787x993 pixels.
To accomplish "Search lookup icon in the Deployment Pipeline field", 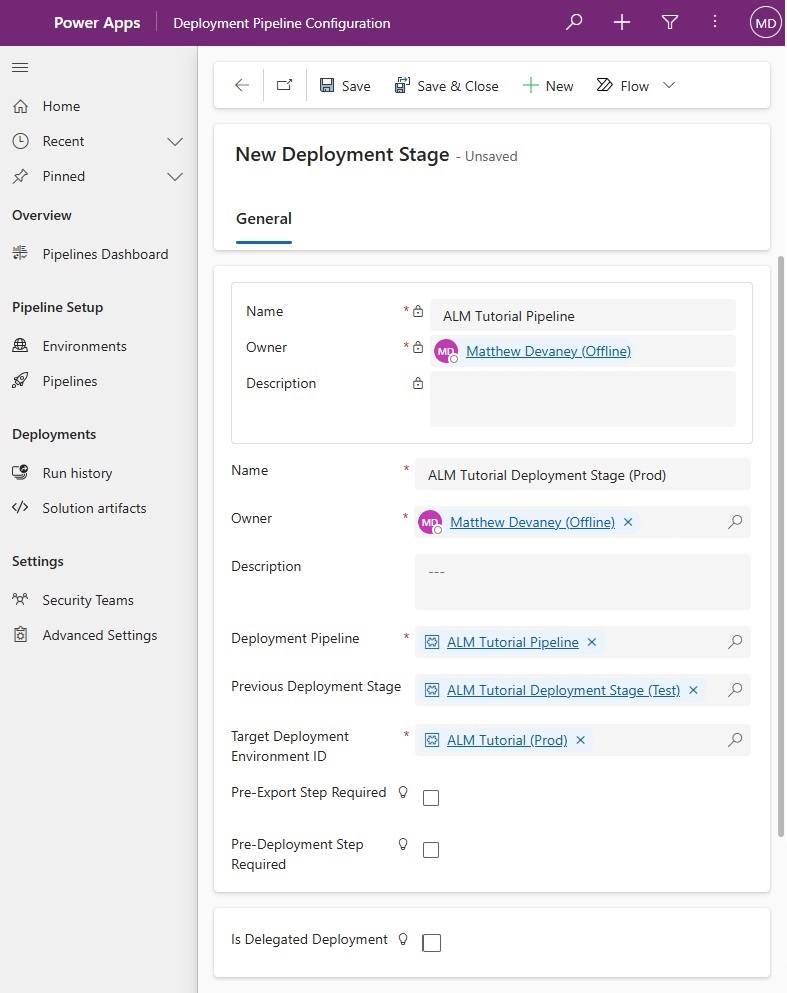I will click(734, 642).
